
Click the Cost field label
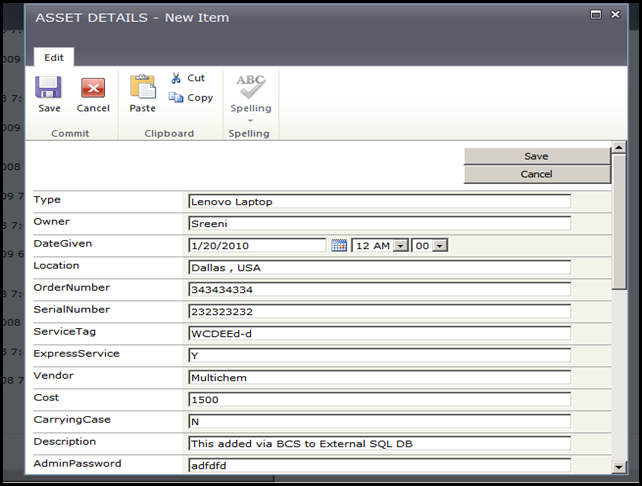coord(46,398)
